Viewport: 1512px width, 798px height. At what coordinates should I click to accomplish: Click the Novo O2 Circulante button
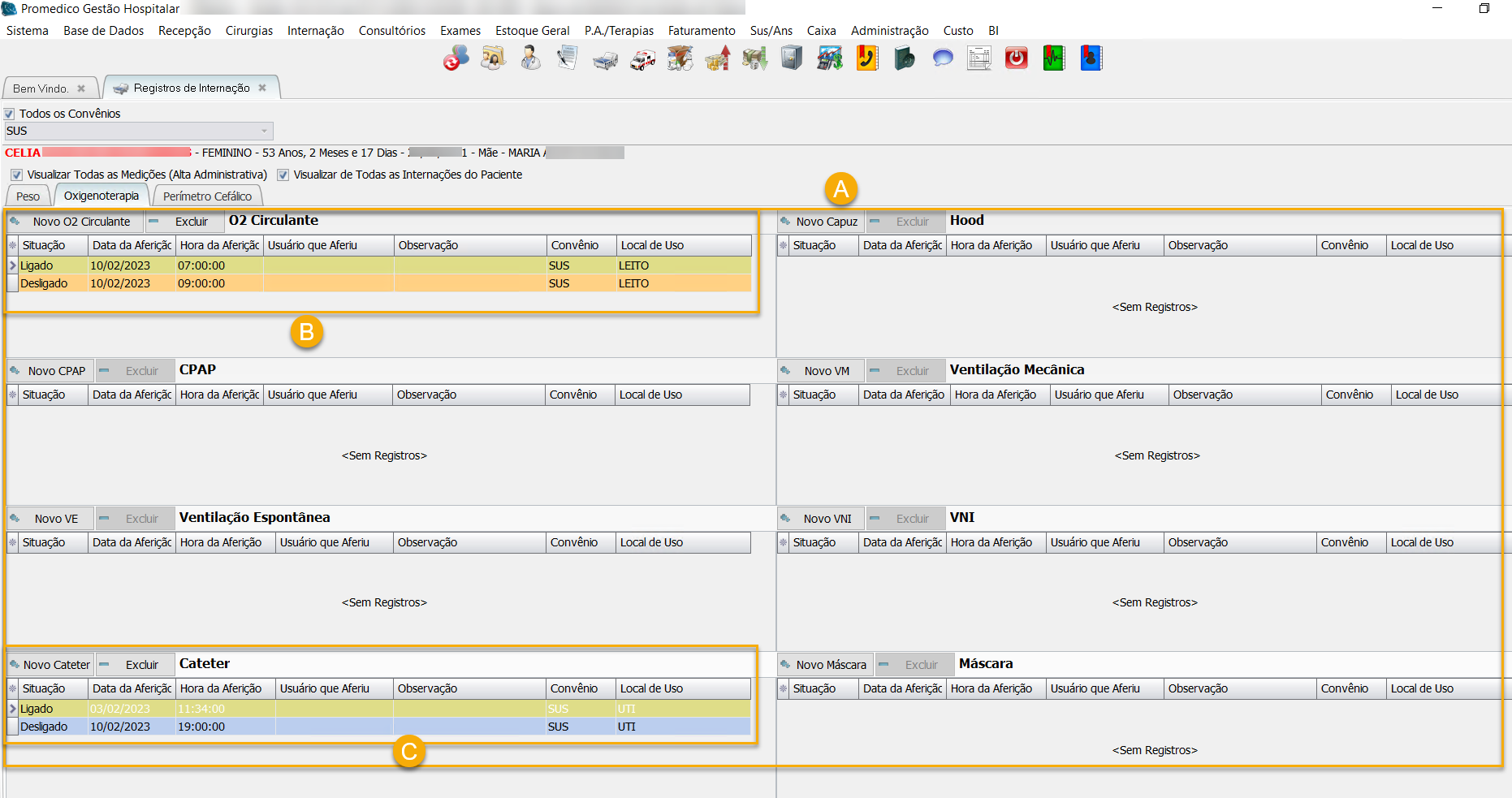[x=75, y=222]
